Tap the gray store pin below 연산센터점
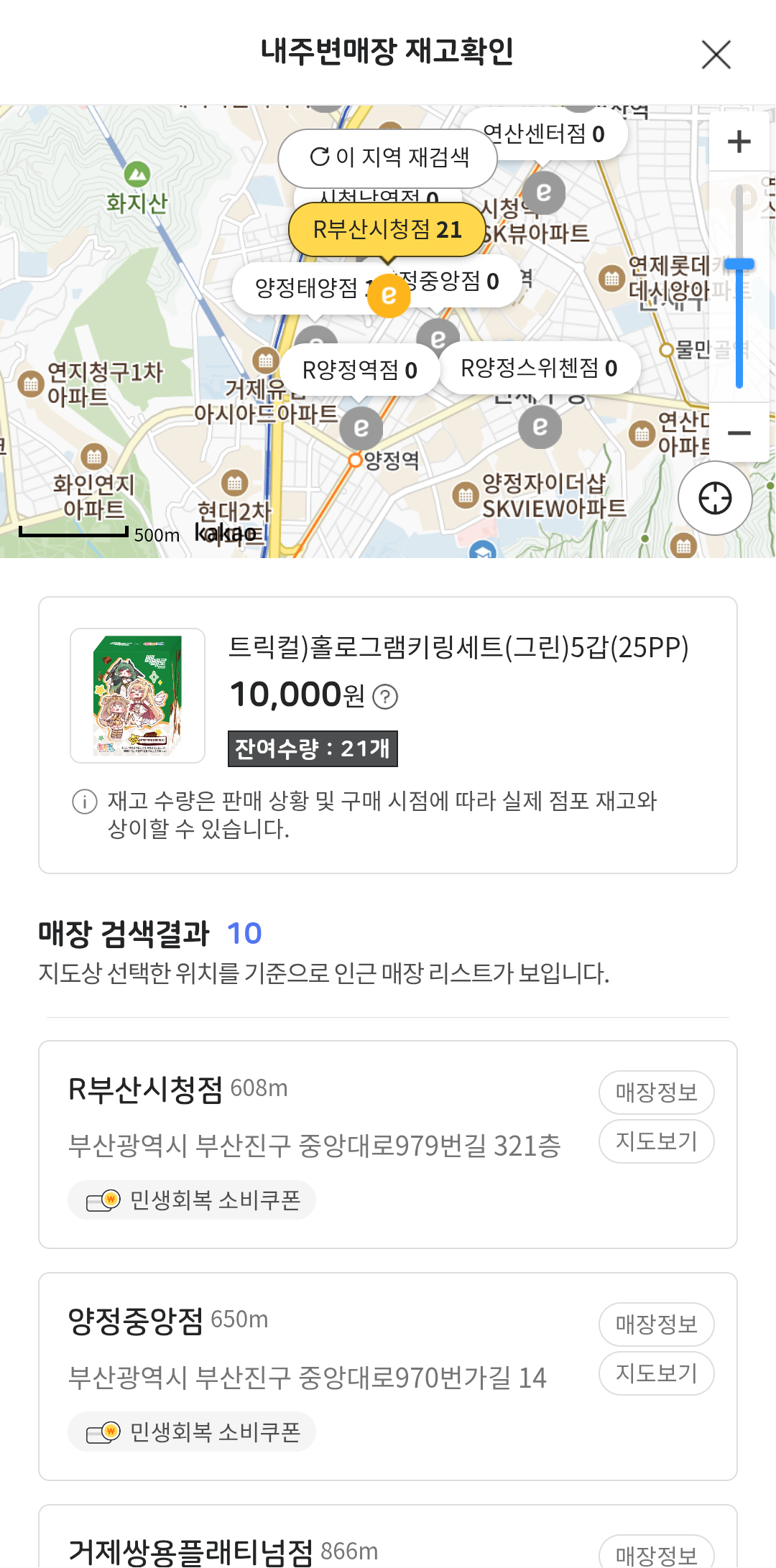Viewport: 776px width, 1568px height. pos(544,192)
